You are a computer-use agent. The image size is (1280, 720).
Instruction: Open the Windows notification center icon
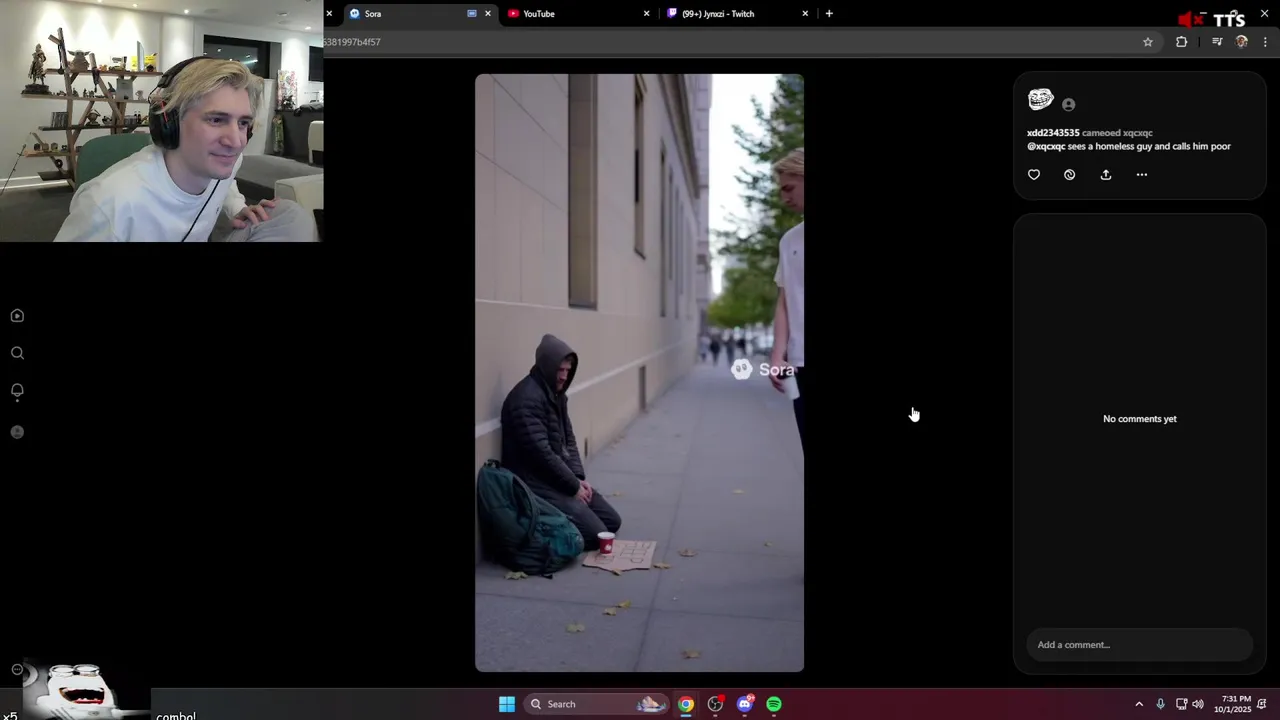1263,704
